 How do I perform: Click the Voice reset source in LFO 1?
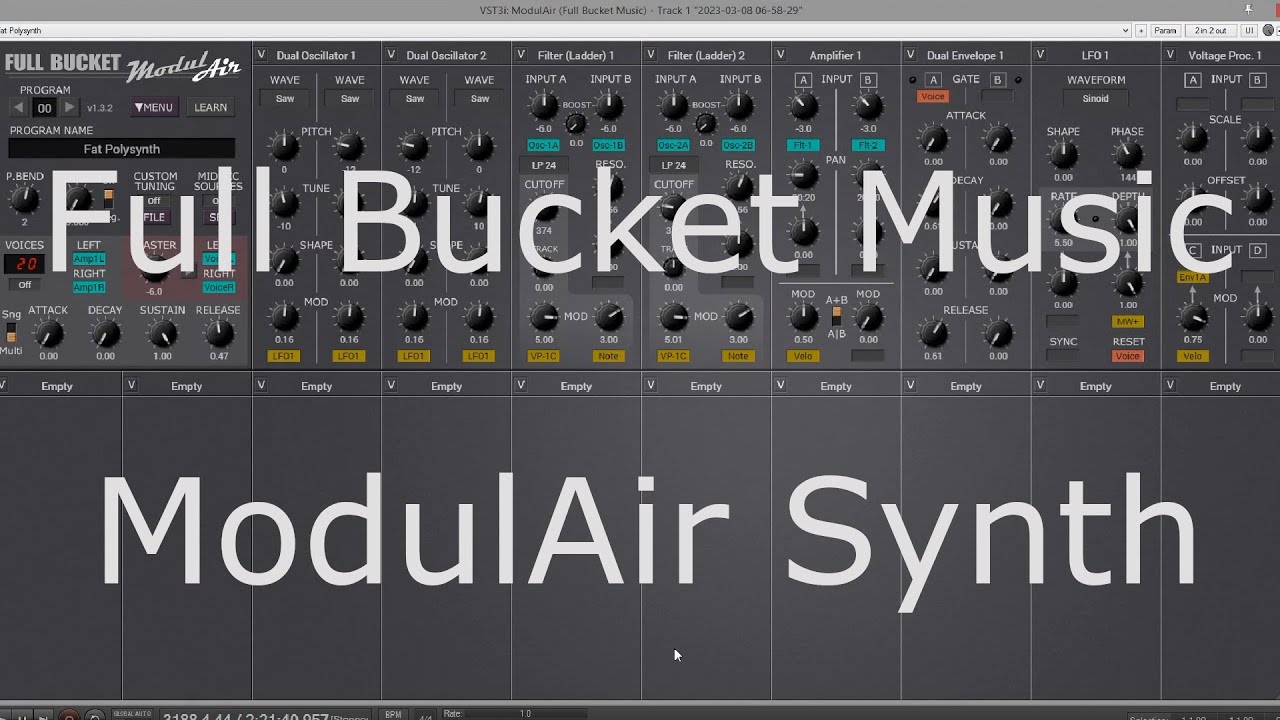point(1128,356)
